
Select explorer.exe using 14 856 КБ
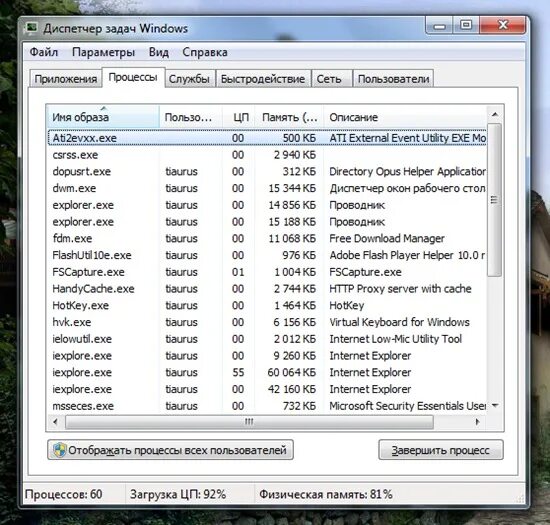[267, 205]
